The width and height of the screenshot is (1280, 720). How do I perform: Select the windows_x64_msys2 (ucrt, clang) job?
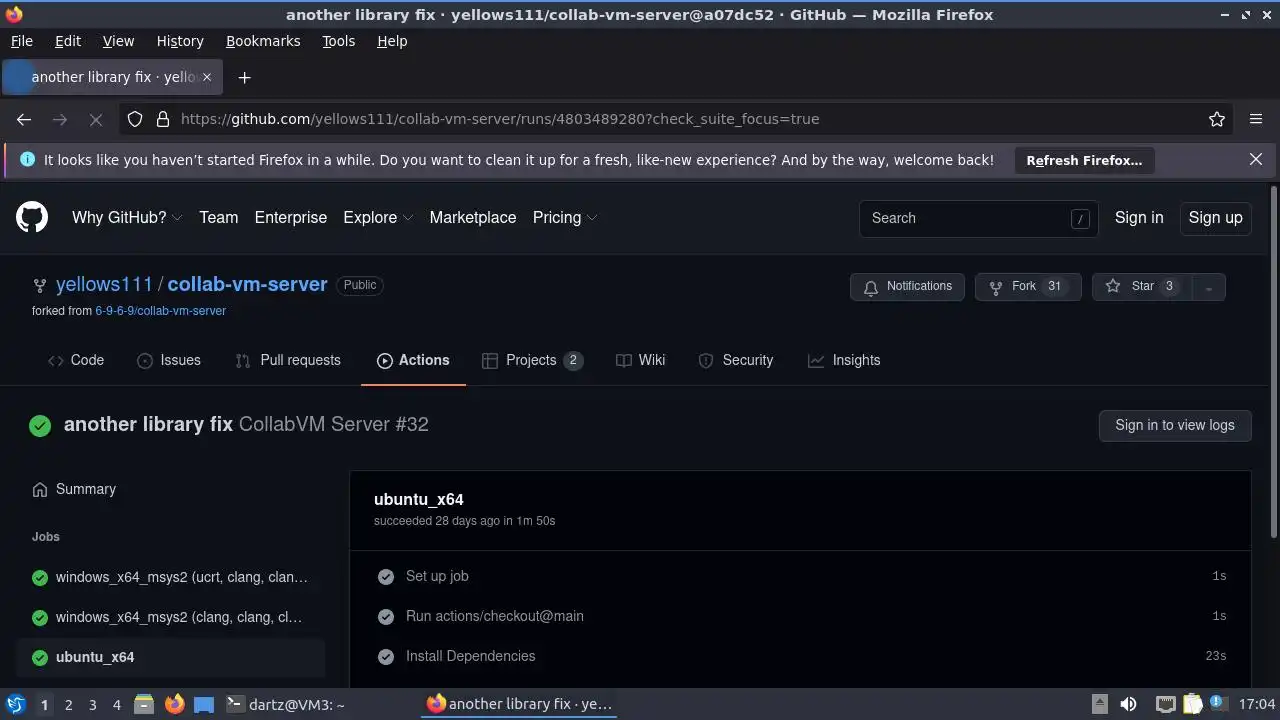point(170,577)
